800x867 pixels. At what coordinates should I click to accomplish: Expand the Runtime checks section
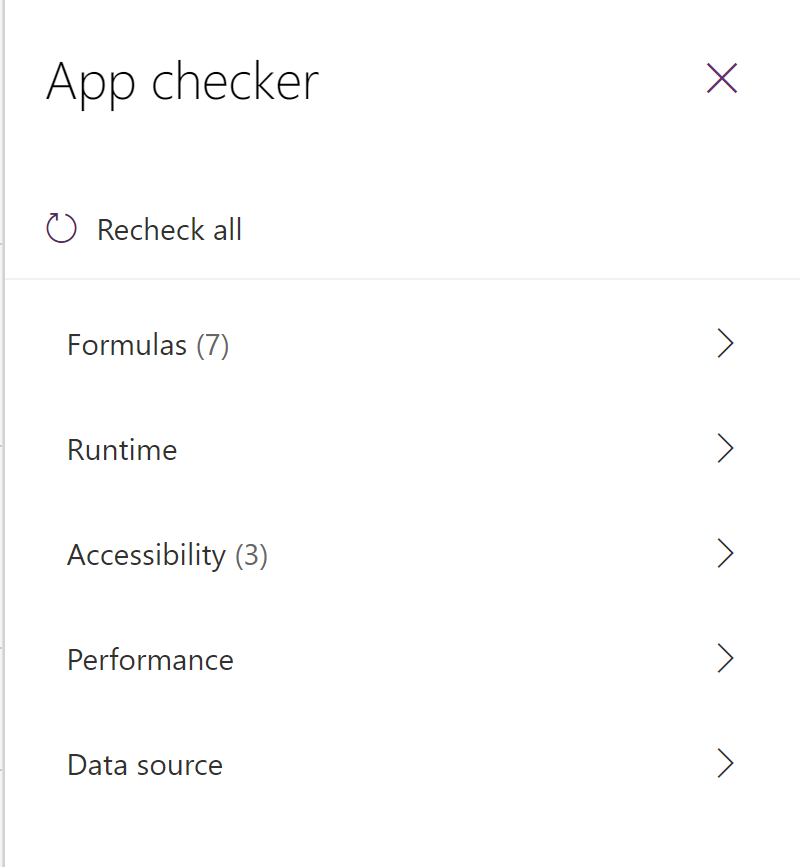click(x=121, y=449)
